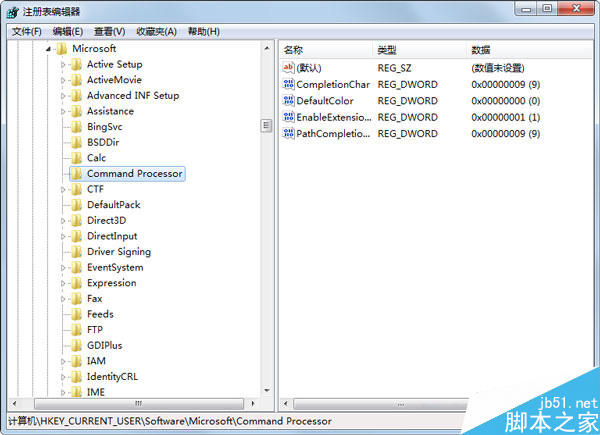Click the tree pane scroll down arrow
Screen dimensions: 600x435
[267, 391]
